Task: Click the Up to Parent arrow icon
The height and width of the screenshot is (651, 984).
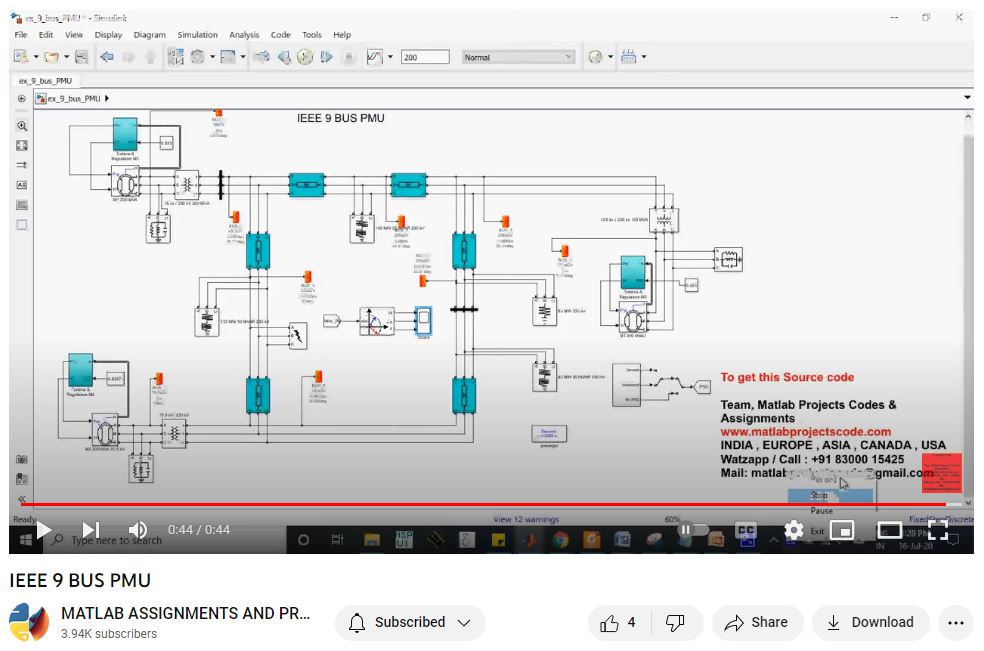Action: click(151, 57)
